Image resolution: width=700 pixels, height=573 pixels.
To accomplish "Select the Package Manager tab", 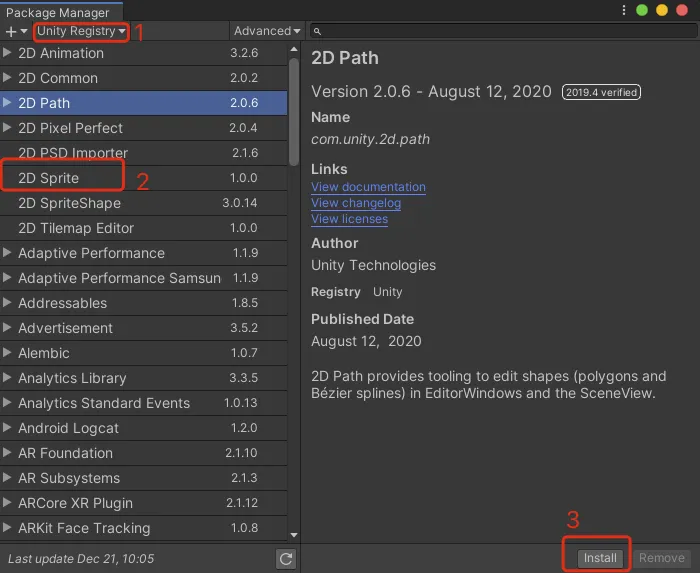I will coord(61,12).
